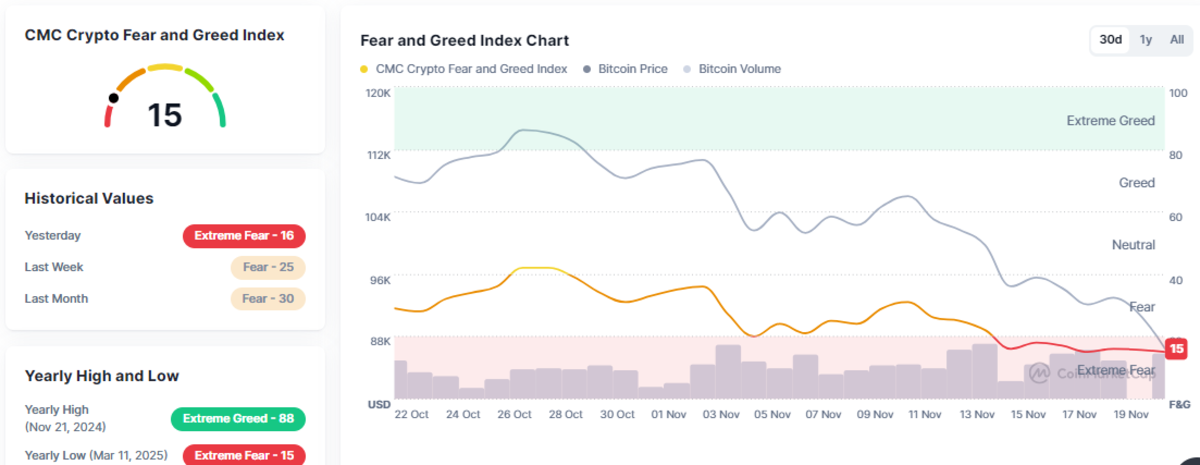Toggle Bitcoin Volume legend series
The width and height of the screenshot is (1200, 465).
739,69
